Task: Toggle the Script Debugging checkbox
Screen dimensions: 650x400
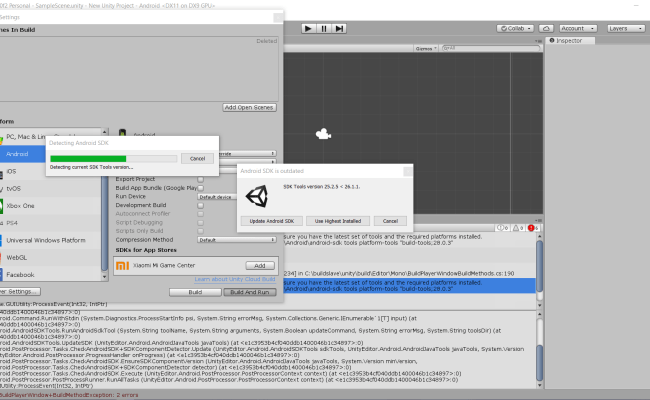Action: [x=201, y=223]
